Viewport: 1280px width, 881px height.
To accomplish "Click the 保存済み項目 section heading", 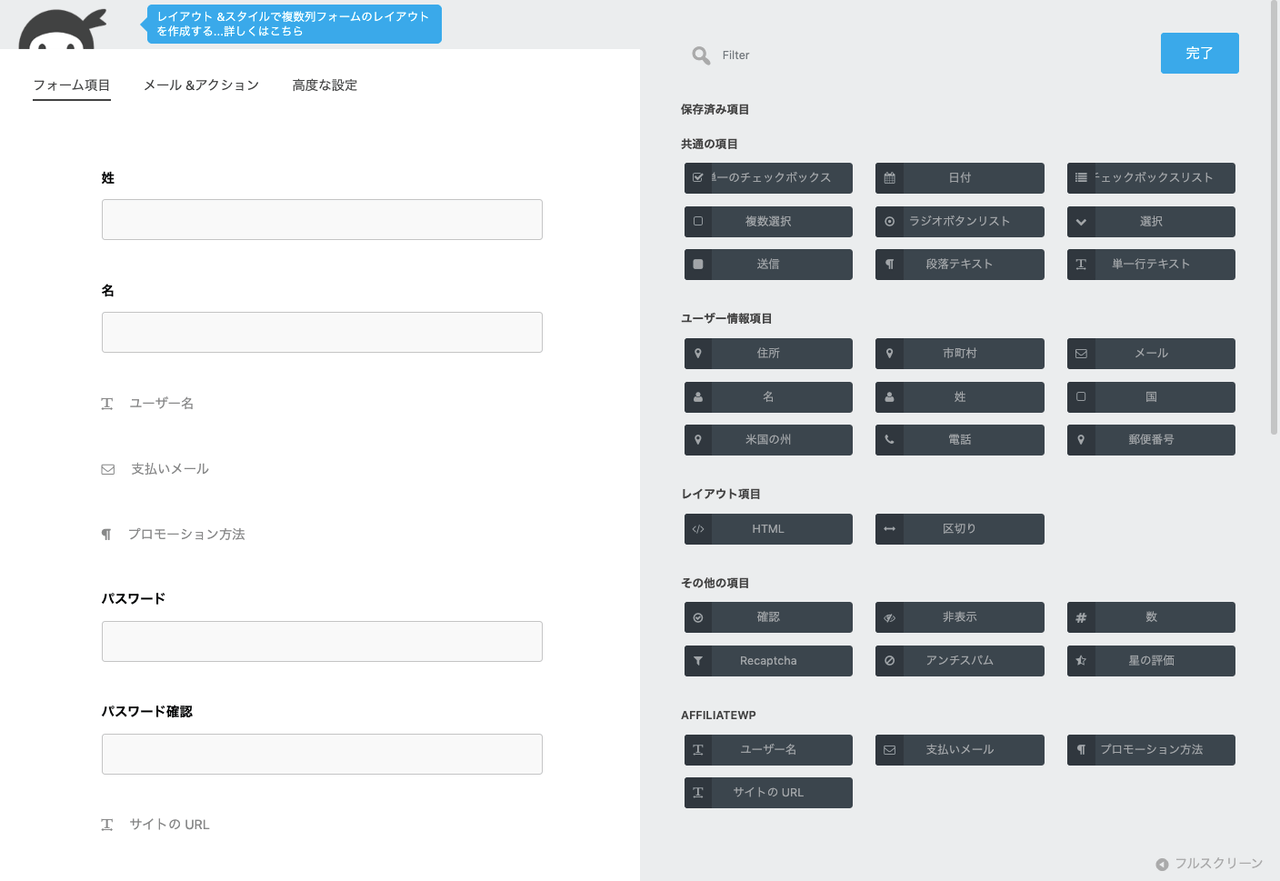I will pyautogui.click(x=715, y=110).
